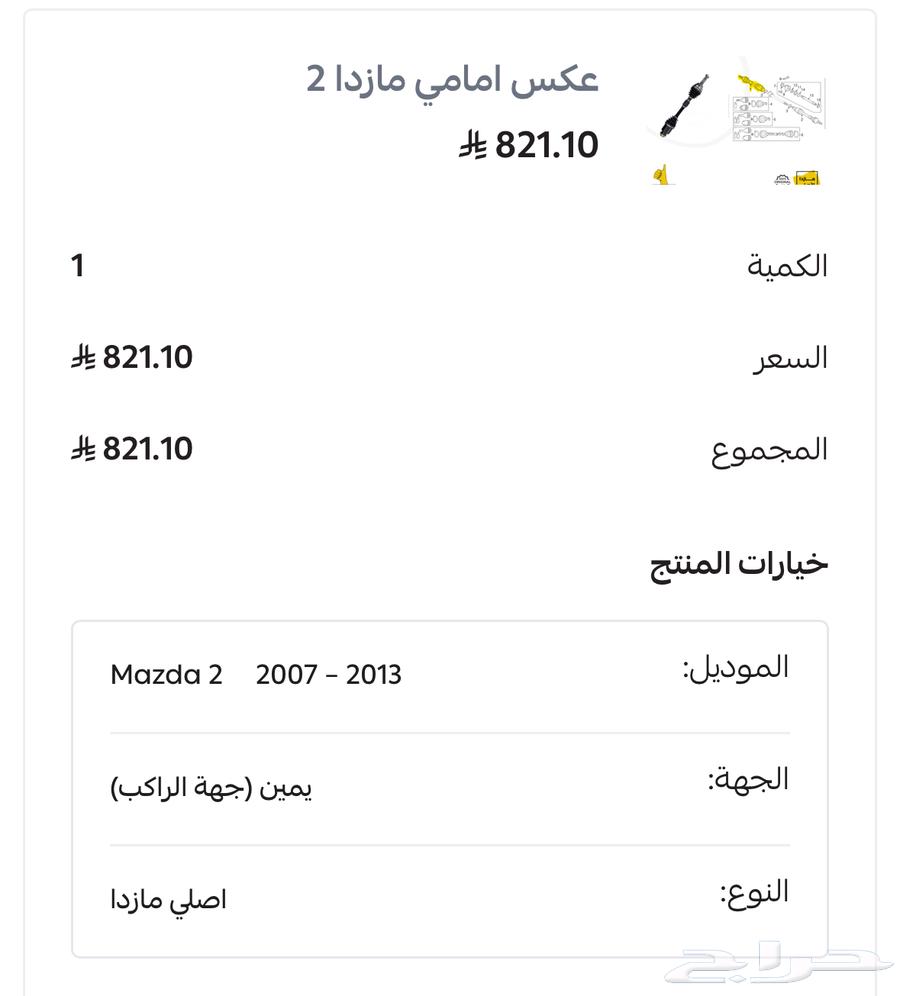Click the الجهة side option label
The image size is (900, 996).
pyautogui.click(x=748, y=780)
